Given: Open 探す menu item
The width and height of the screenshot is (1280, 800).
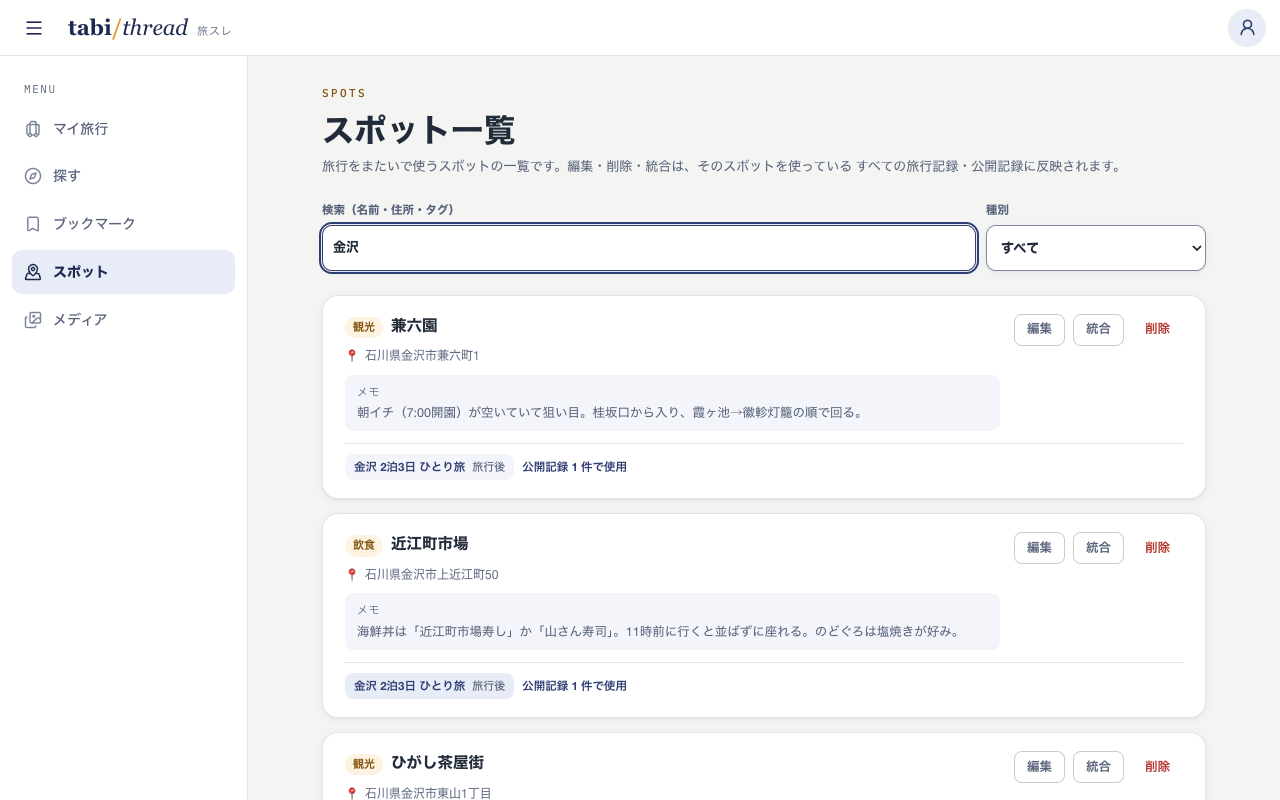Looking at the screenshot, I should click(123, 176).
